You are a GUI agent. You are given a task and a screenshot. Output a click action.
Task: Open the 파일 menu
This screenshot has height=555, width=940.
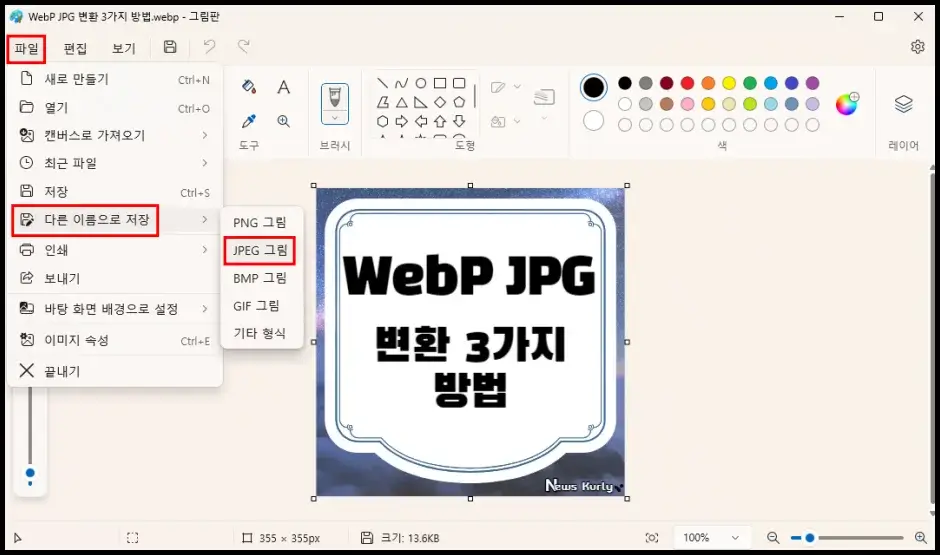click(26, 49)
